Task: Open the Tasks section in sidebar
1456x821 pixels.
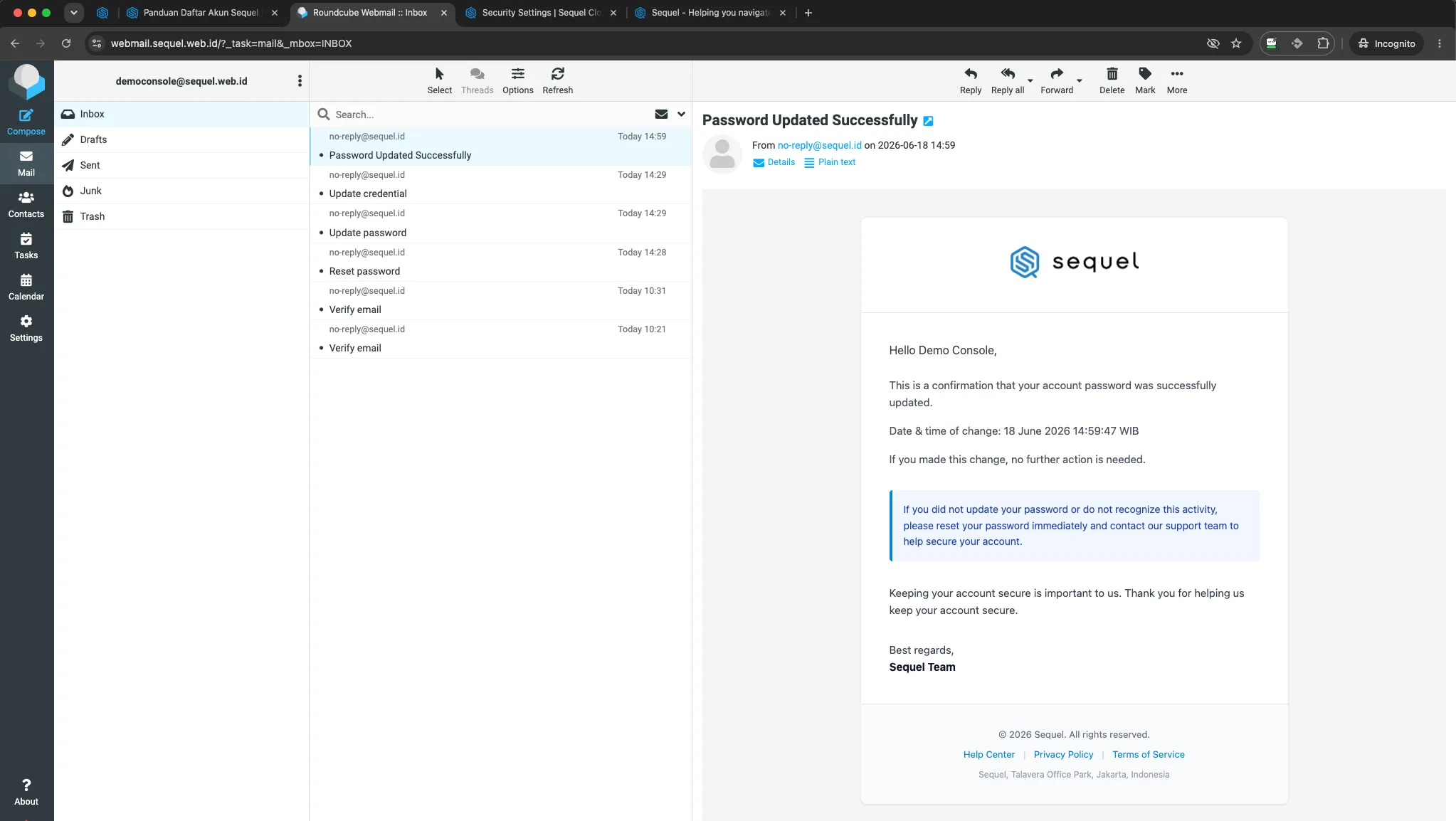Action: (26, 246)
